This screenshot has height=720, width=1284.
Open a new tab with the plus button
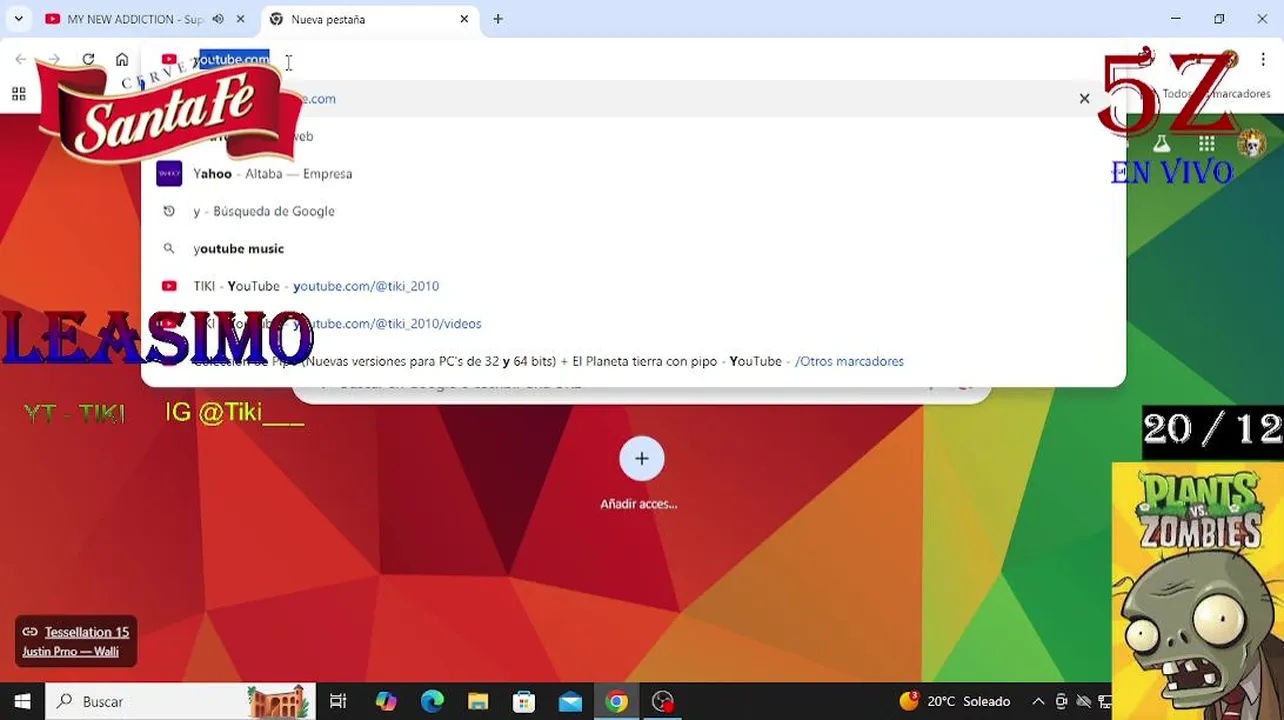pyautogui.click(x=498, y=19)
